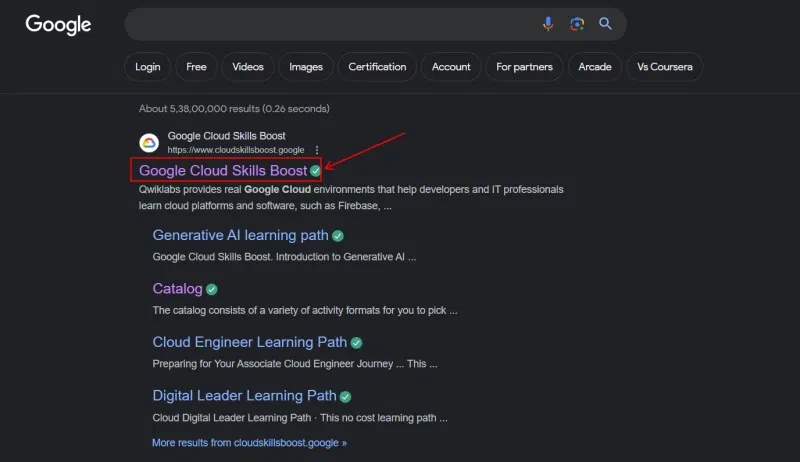This screenshot has width=800, height=462.
Task: Select the Free filter chip
Action: (196, 67)
